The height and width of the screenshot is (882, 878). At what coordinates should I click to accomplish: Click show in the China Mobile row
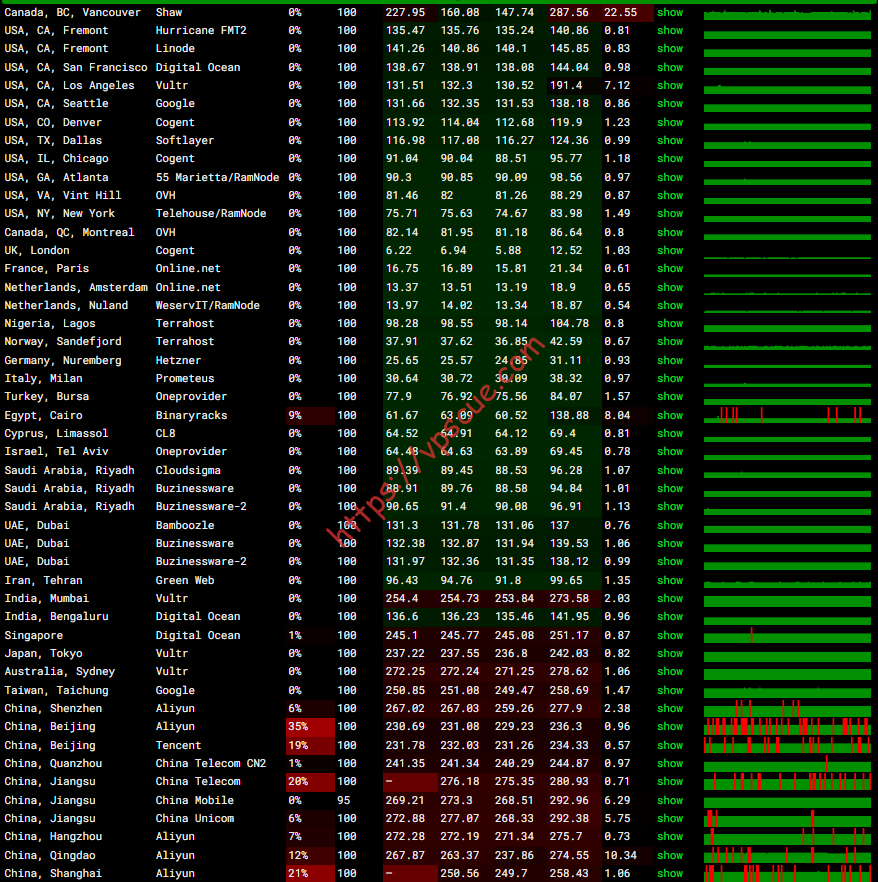point(670,800)
